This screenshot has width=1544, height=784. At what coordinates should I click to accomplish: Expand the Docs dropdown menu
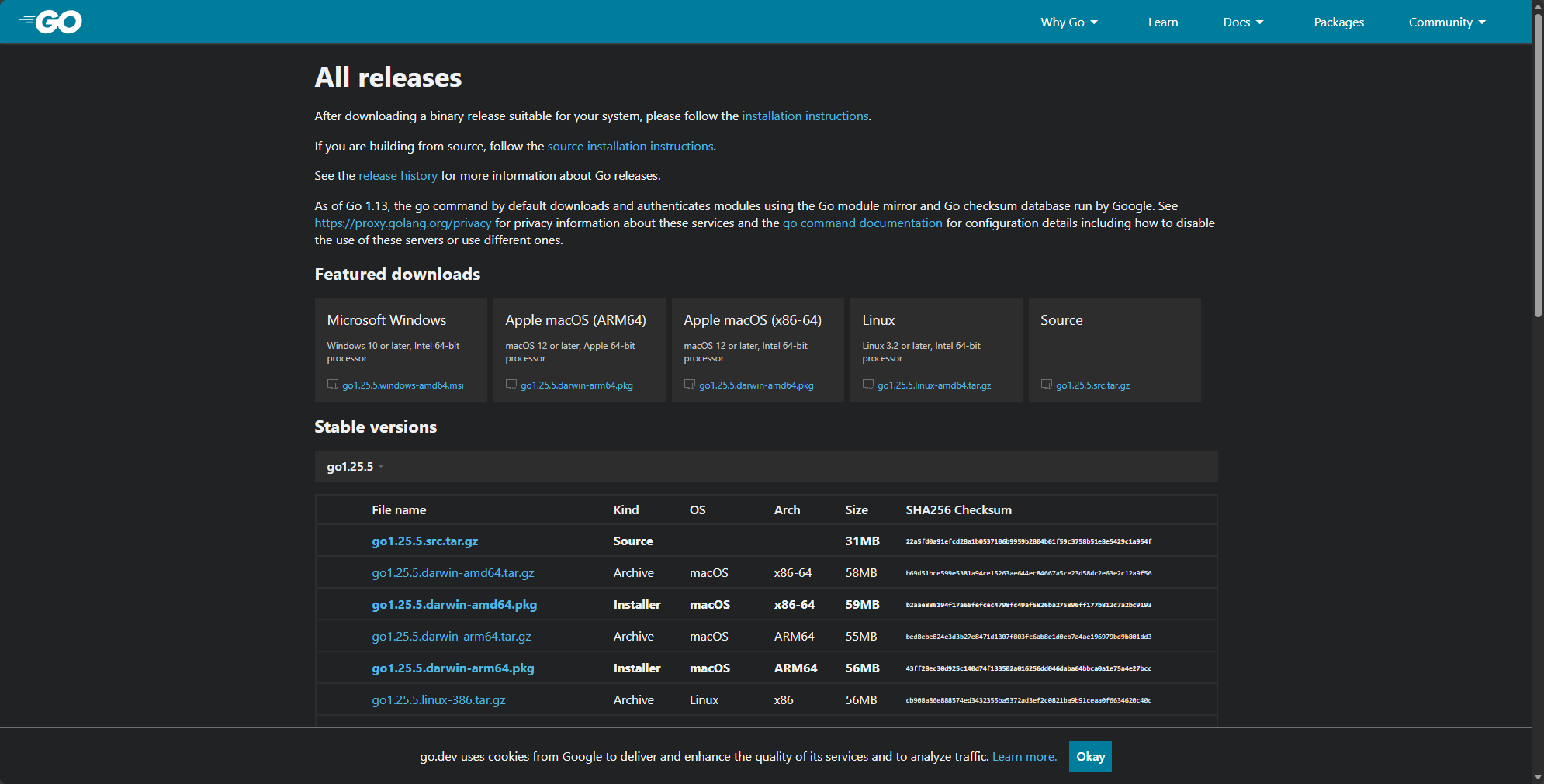tap(1243, 22)
